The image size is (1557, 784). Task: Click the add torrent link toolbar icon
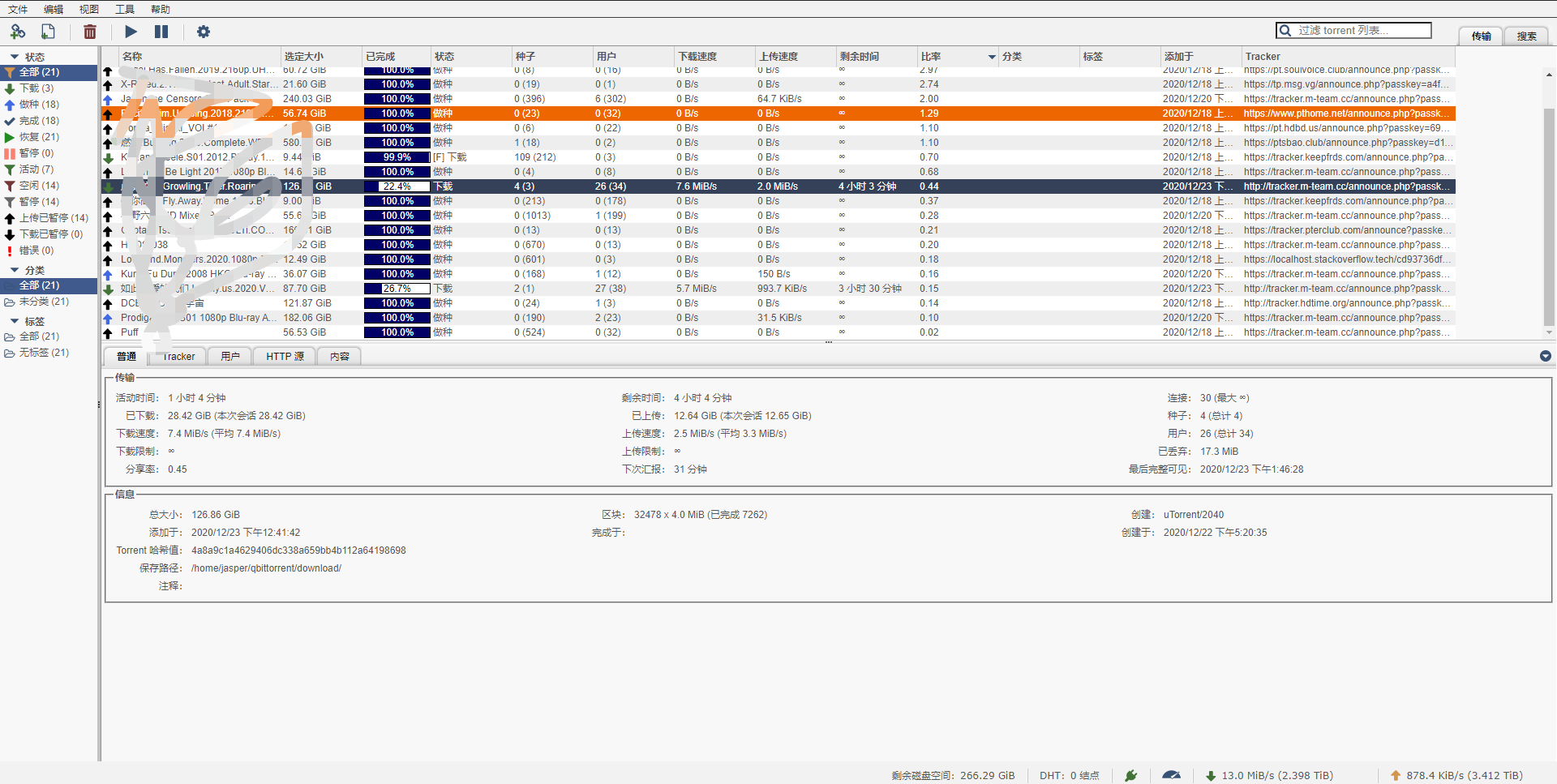18,32
